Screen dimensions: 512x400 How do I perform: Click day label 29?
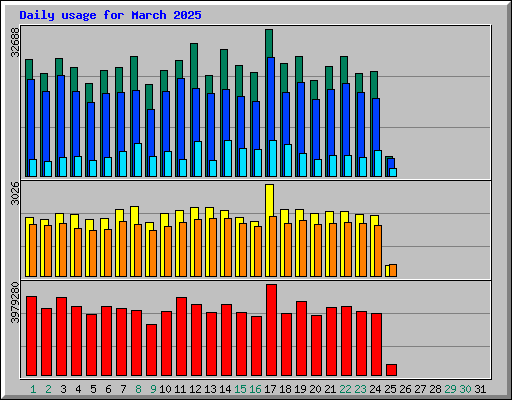click(450, 389)
